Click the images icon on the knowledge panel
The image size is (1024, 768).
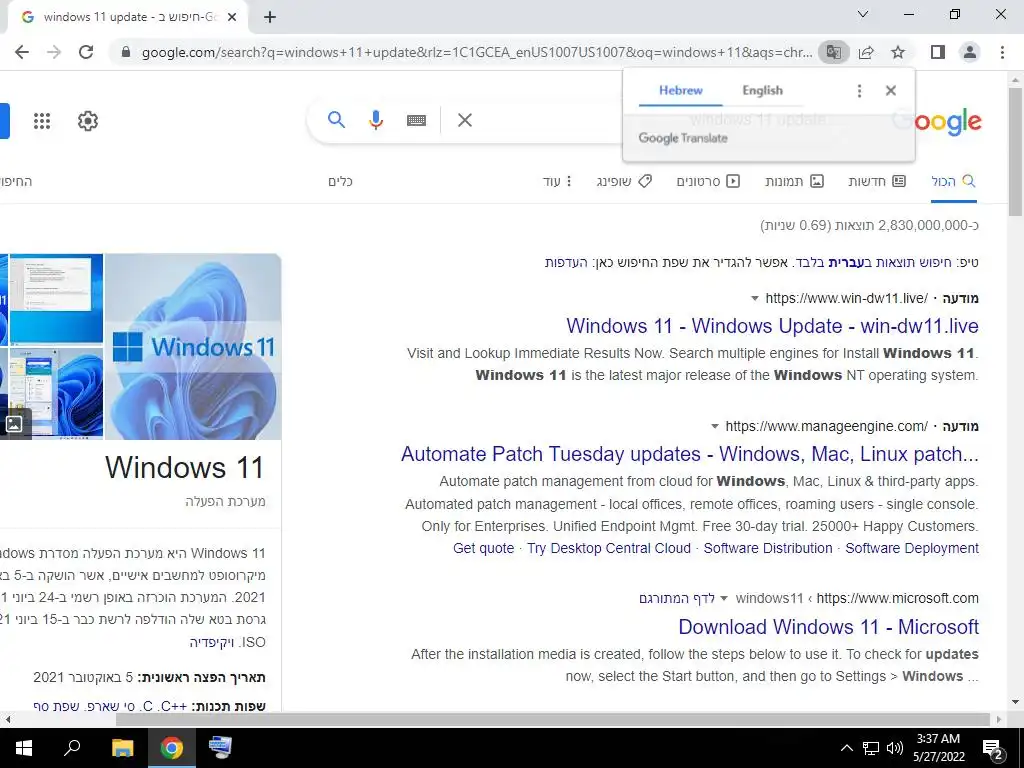(14, 424)
